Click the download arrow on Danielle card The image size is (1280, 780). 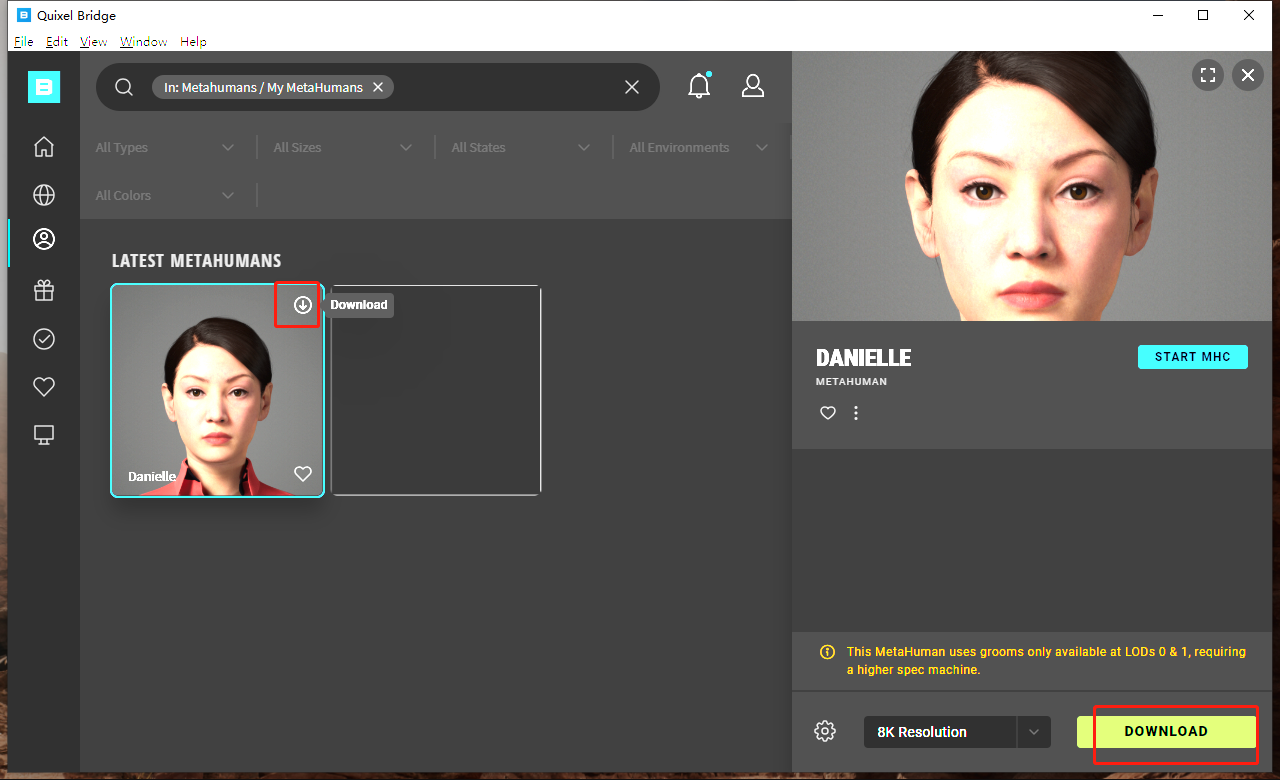tap(303, 305)
